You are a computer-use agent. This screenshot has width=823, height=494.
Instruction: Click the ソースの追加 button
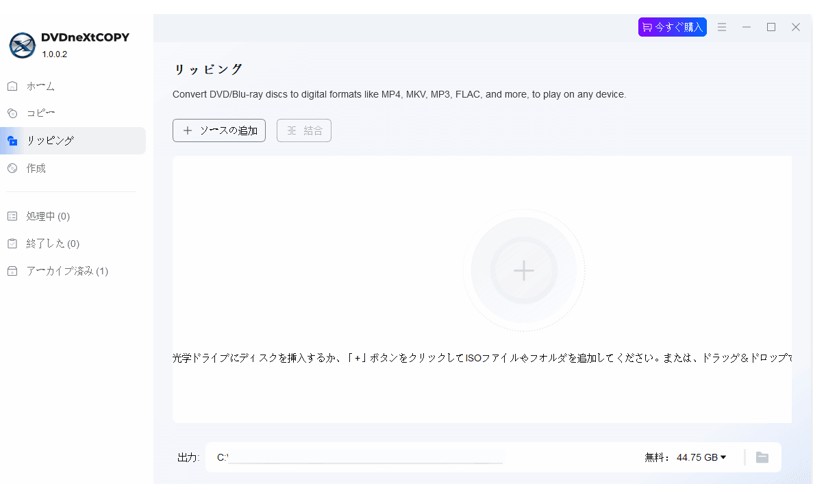[219, 131]
